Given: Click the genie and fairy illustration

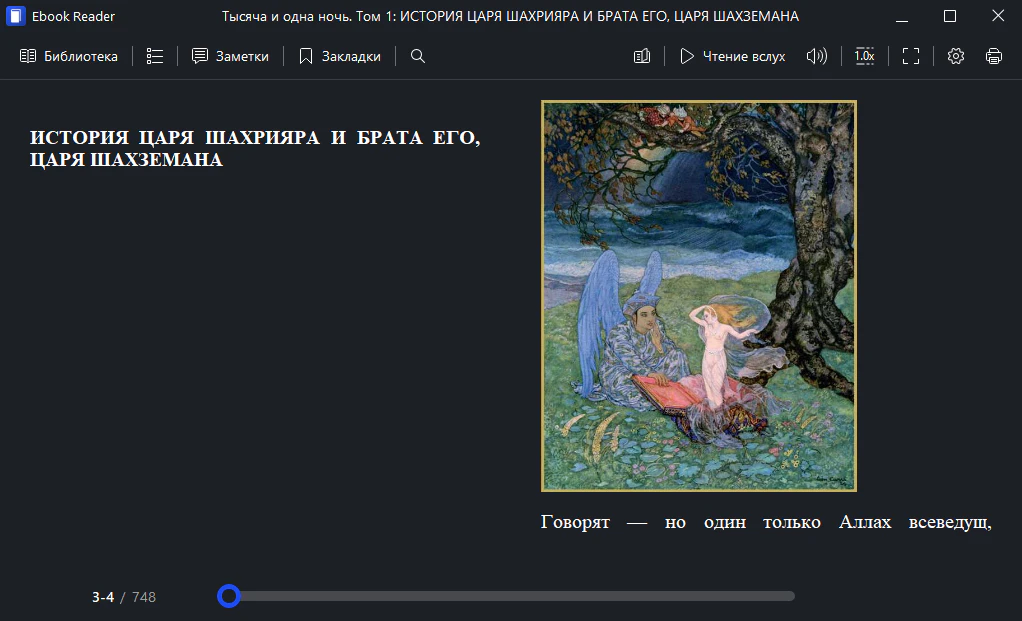Looking at the screenshot, I should pyautogui.click(x=698, y=296).
